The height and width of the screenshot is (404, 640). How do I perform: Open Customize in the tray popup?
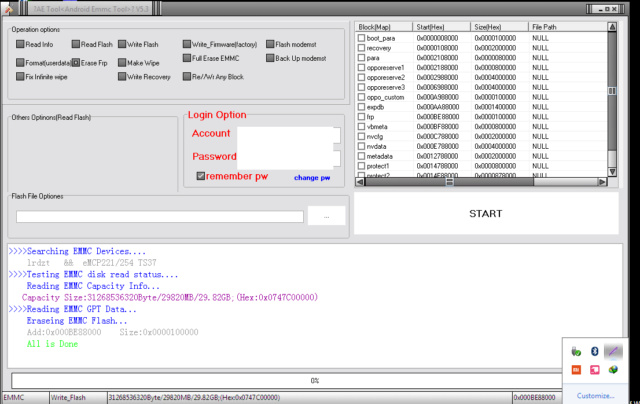[597, 395]
